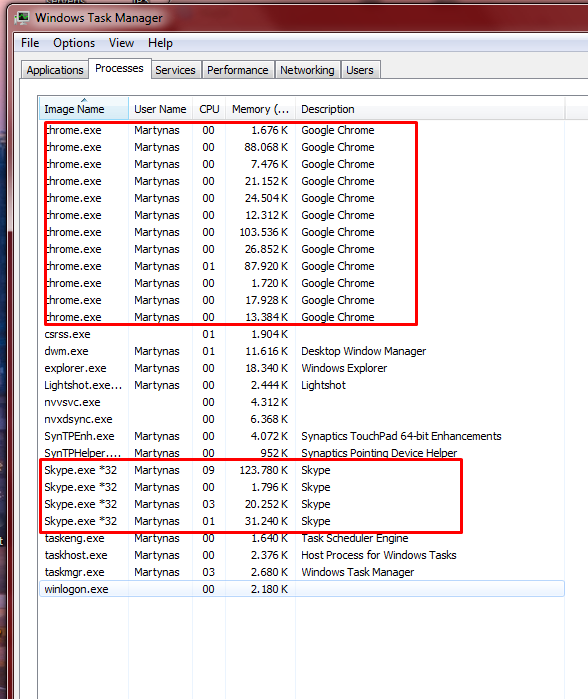Select chrome.exe row using 103.536 K
588x699 pixels.
click(x=302, y=232)
